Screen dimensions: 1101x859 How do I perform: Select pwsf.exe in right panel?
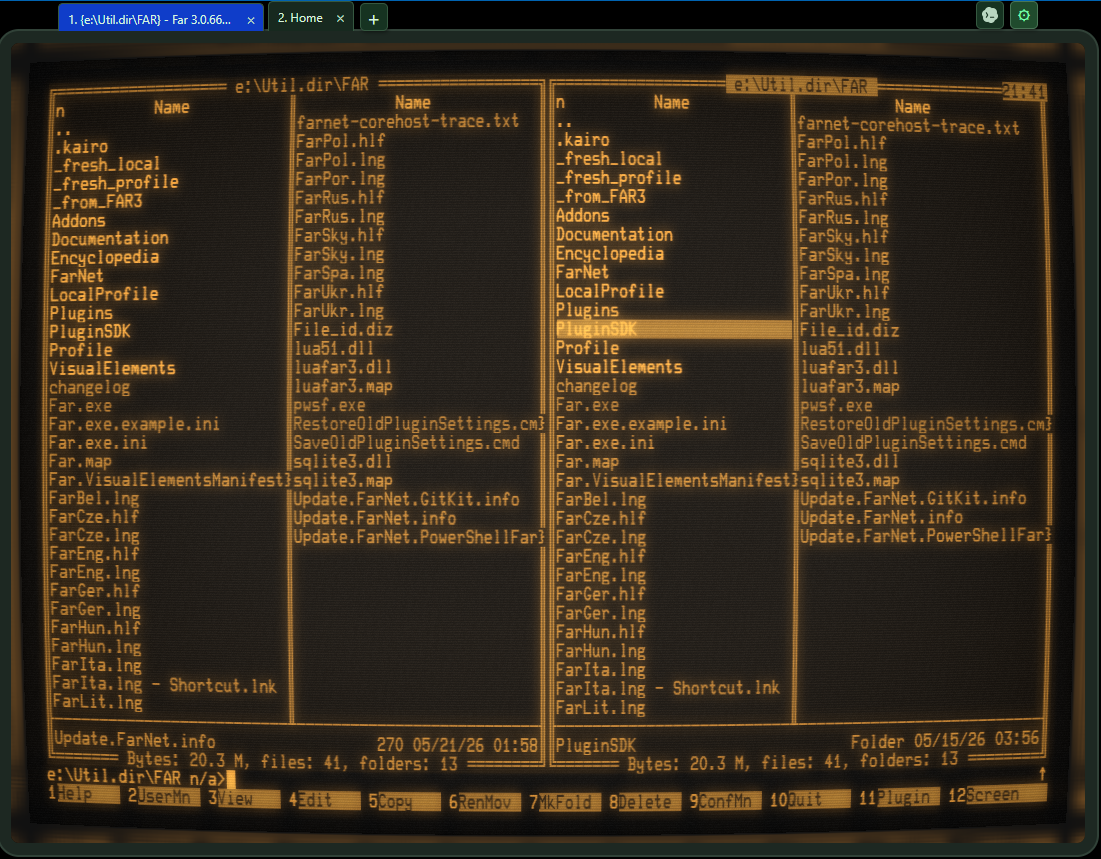point(836,405)
